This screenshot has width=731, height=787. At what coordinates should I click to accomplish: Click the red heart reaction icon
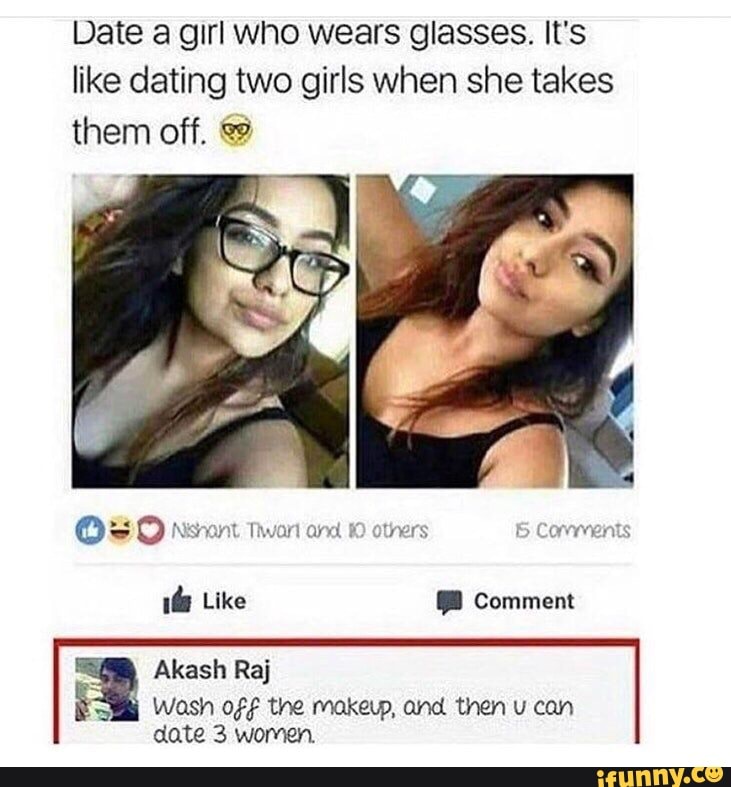(x=150, y=531)
